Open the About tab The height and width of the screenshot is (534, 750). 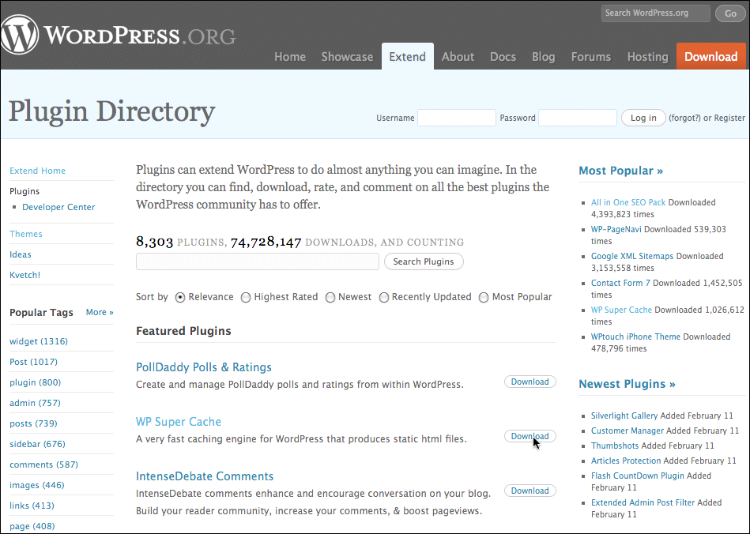(458, 57)
